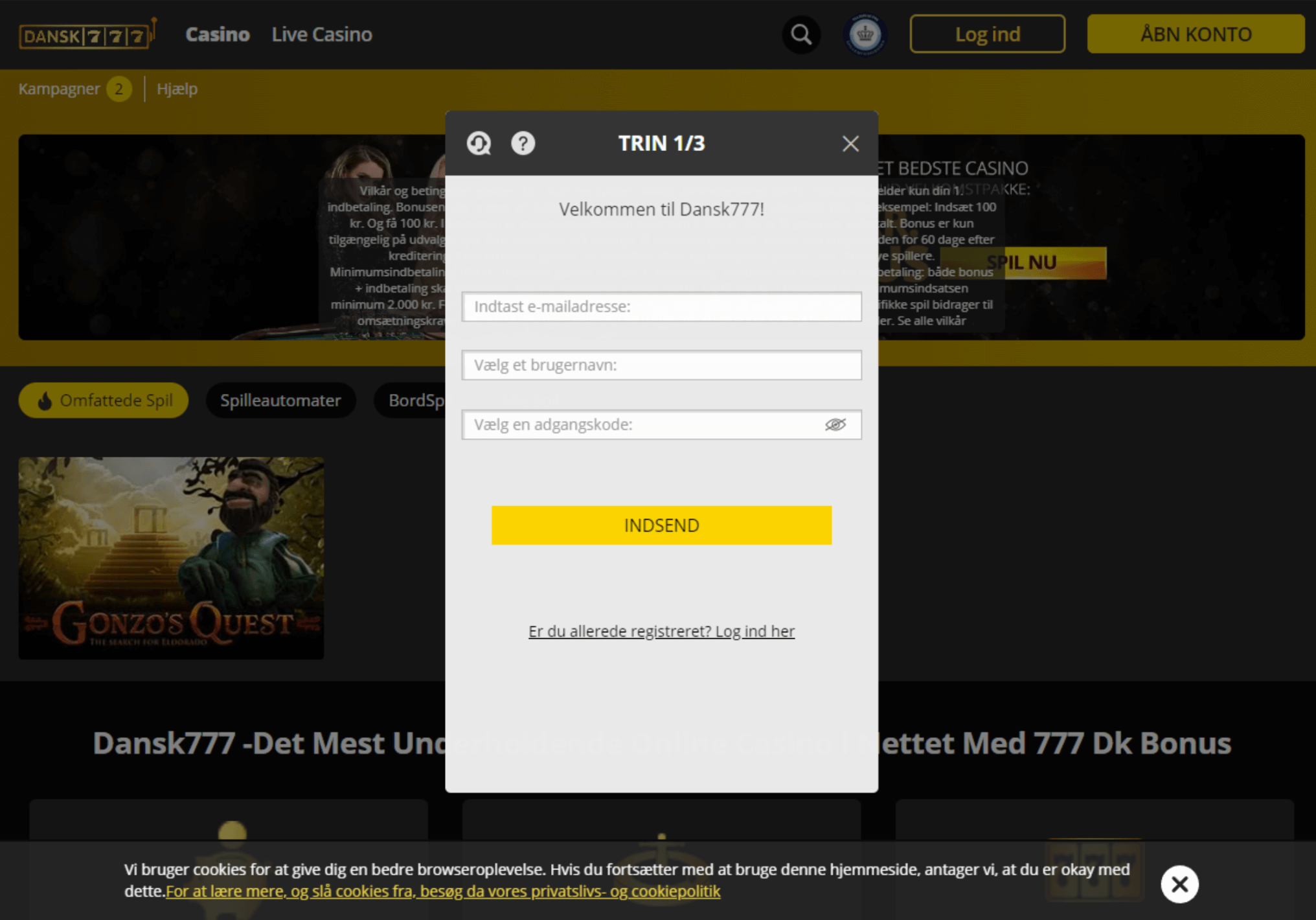Viewport: 1316px width, 920px height.
Task: Click the question mark help icon
Action: [x=523, y=143]
